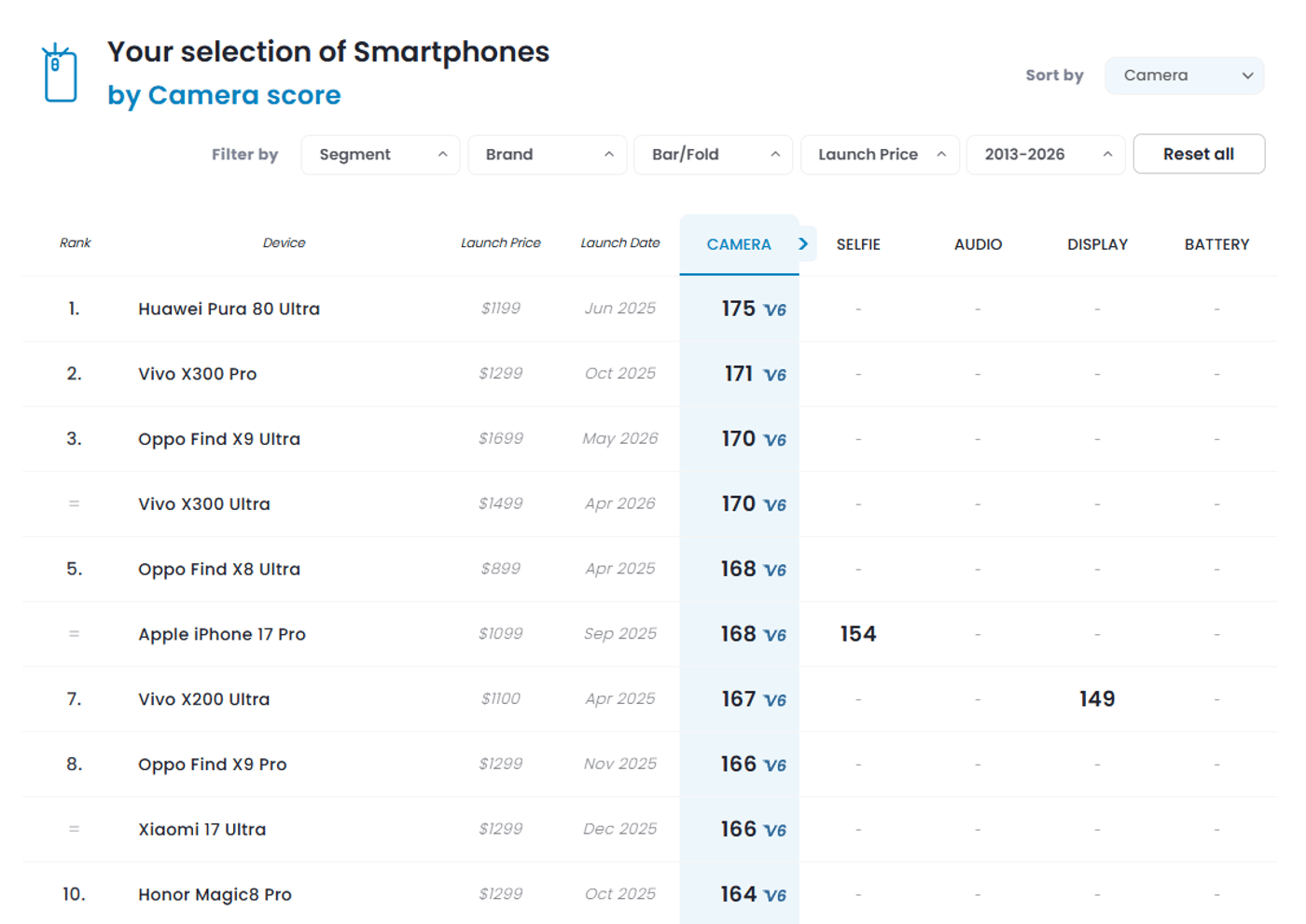
Task: Click the 154 selfie score for iPhone 17 Pro
Action: (x=858, y=634)
